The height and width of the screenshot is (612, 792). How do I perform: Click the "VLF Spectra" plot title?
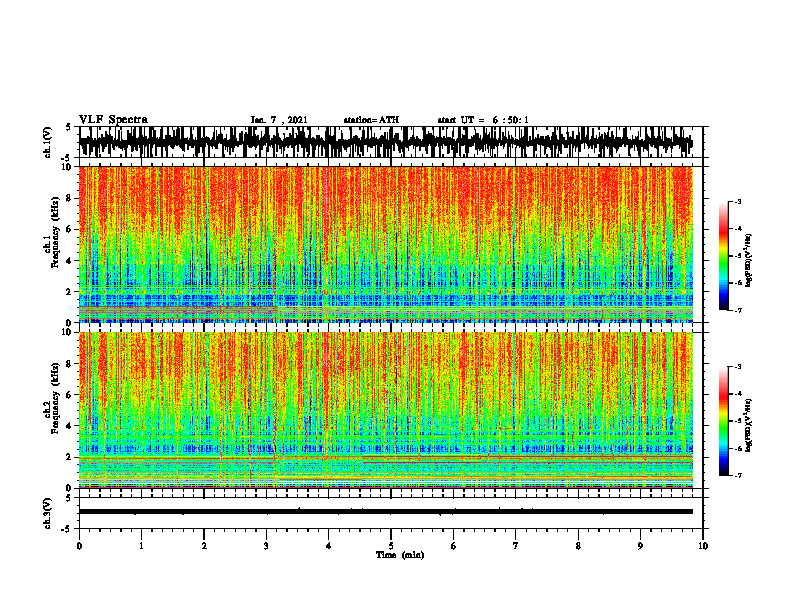pos(113,119)
